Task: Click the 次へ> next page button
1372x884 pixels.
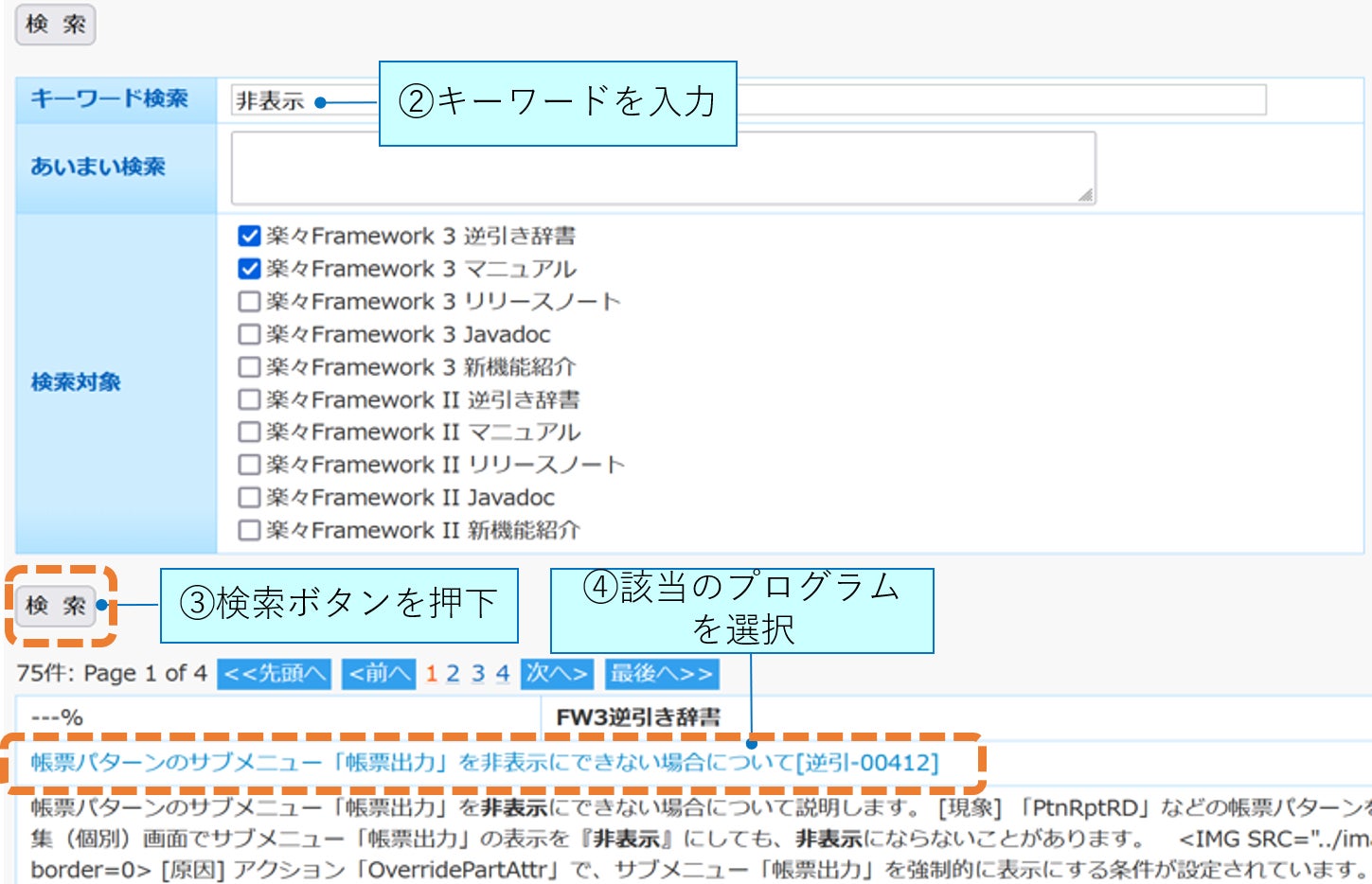Action: (558, 674)
